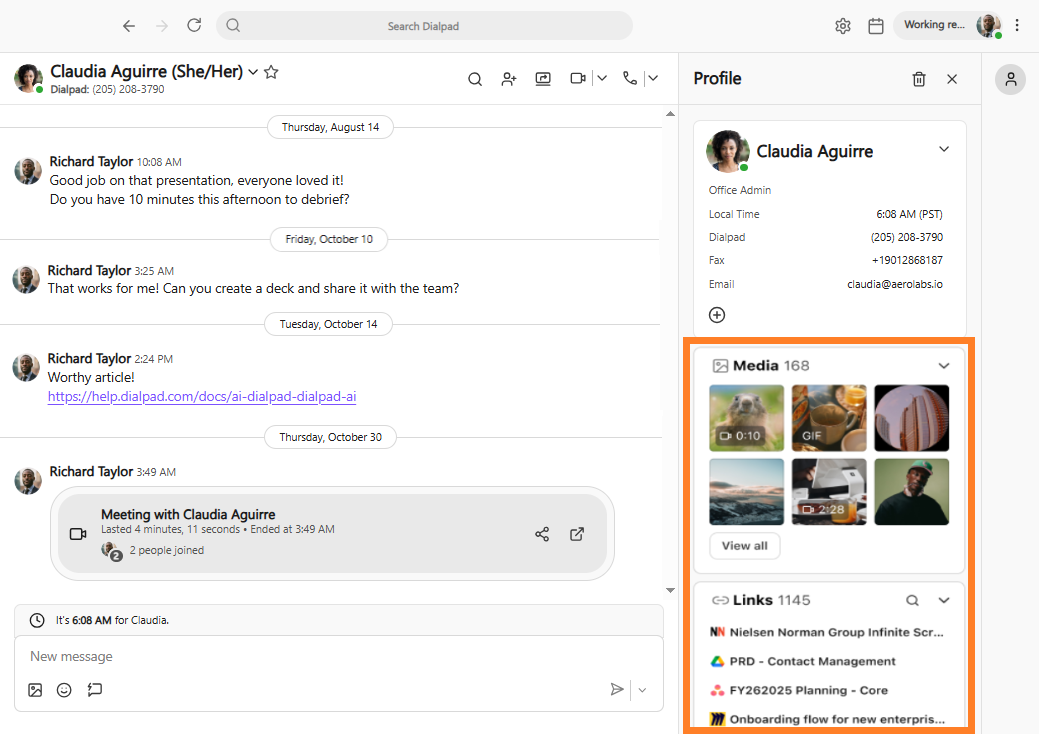Click the Search Dialpad field
Image resolution: width=1041 pixels, height=734 pixels.
(x=424, y=26)
